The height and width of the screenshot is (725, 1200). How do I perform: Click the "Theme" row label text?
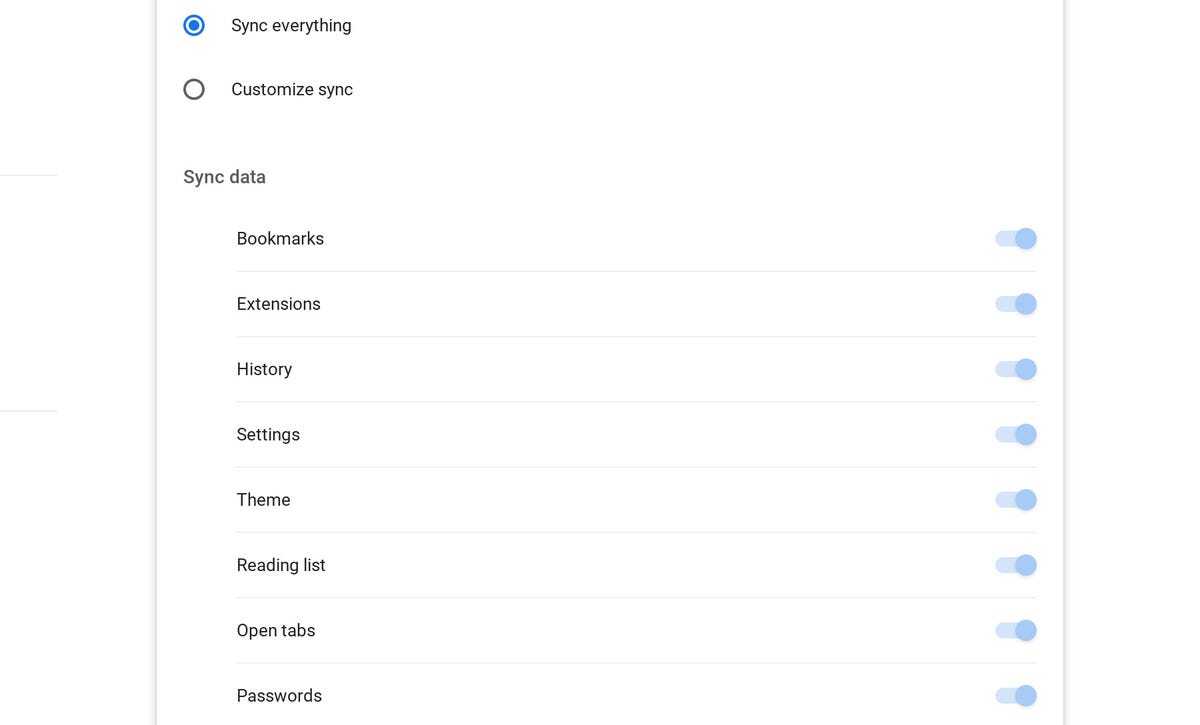[263, 500]
